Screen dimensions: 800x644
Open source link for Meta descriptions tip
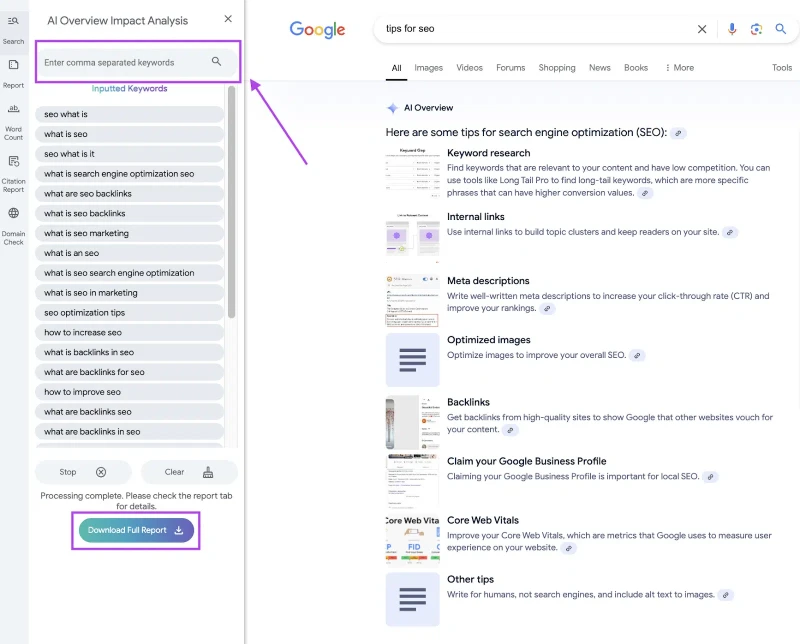coord(547,309)
